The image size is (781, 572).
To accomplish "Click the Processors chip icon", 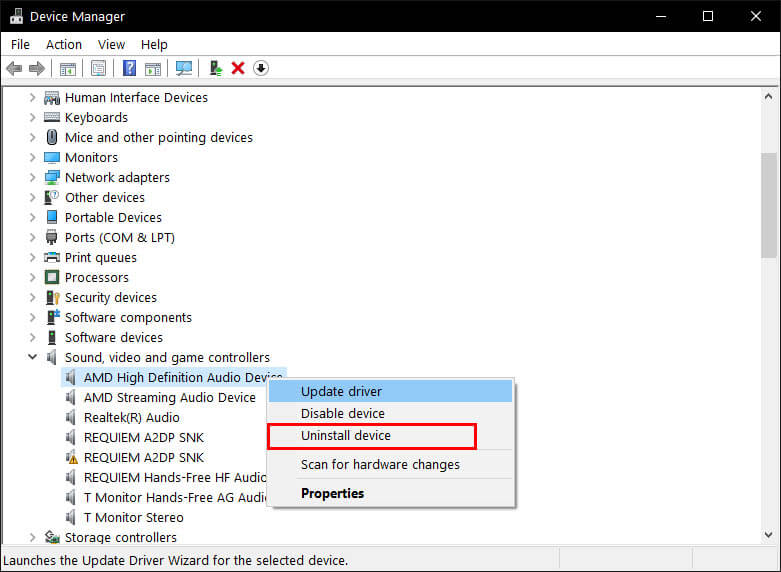I will (x=52, y=278).
